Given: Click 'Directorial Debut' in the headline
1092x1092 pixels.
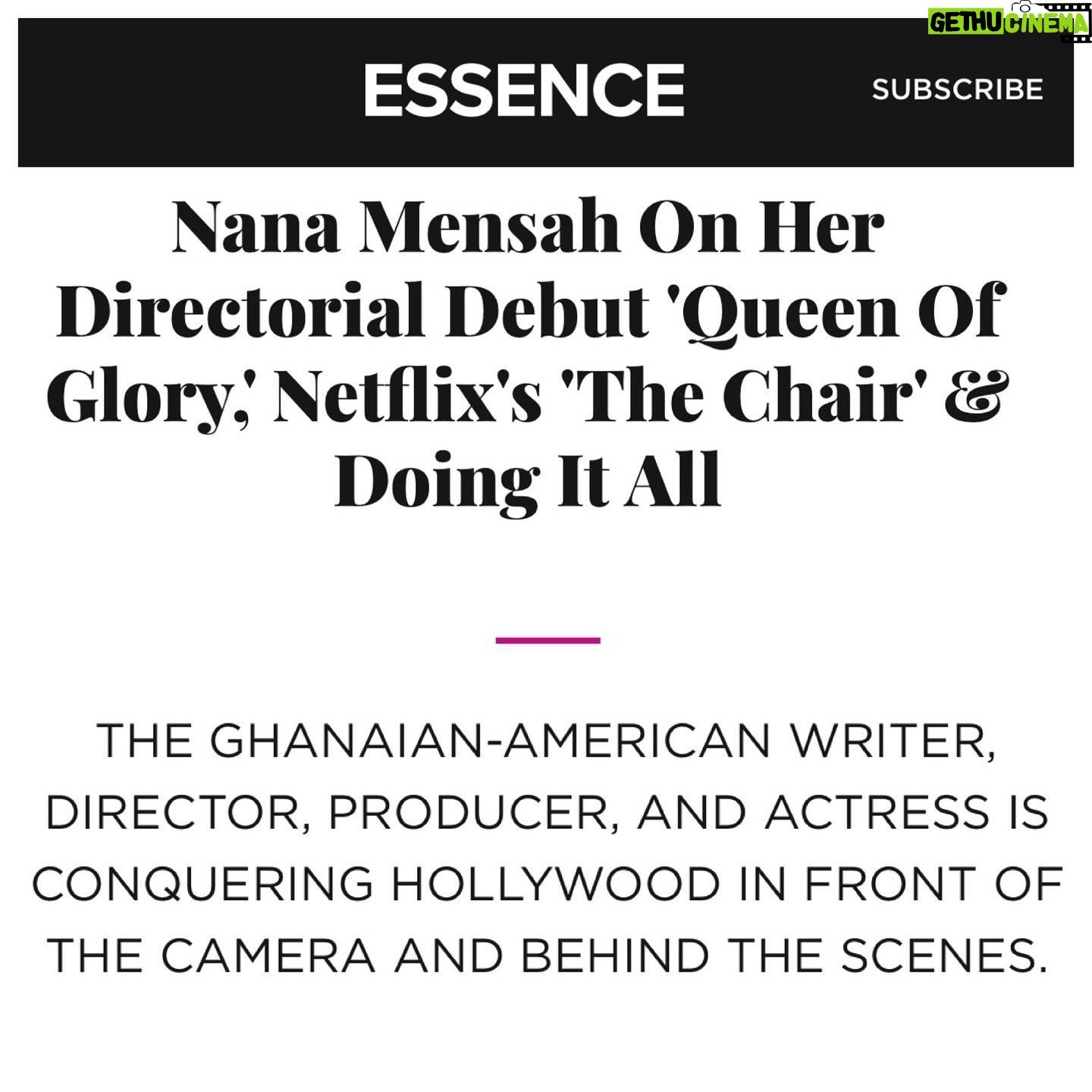Looking at the screenshot, I should (x=353, y=312).
